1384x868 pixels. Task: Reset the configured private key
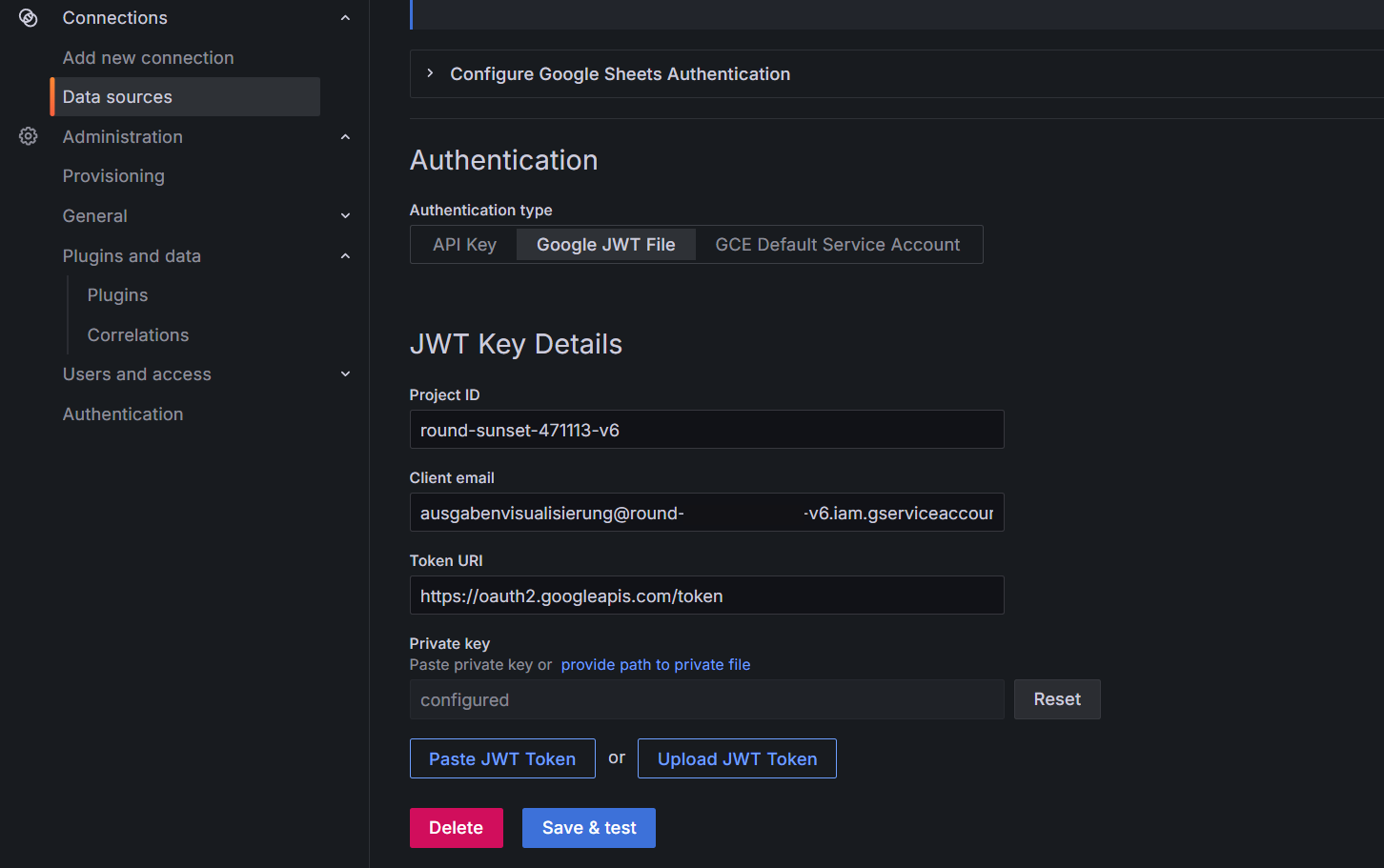1056,699
